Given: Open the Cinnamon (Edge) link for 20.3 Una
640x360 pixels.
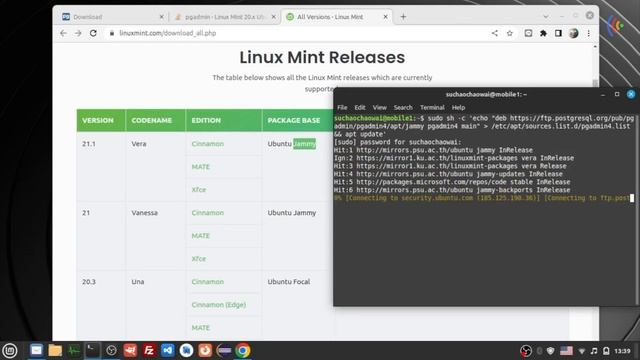Looking at the screenshot, I should click(219, 304).
